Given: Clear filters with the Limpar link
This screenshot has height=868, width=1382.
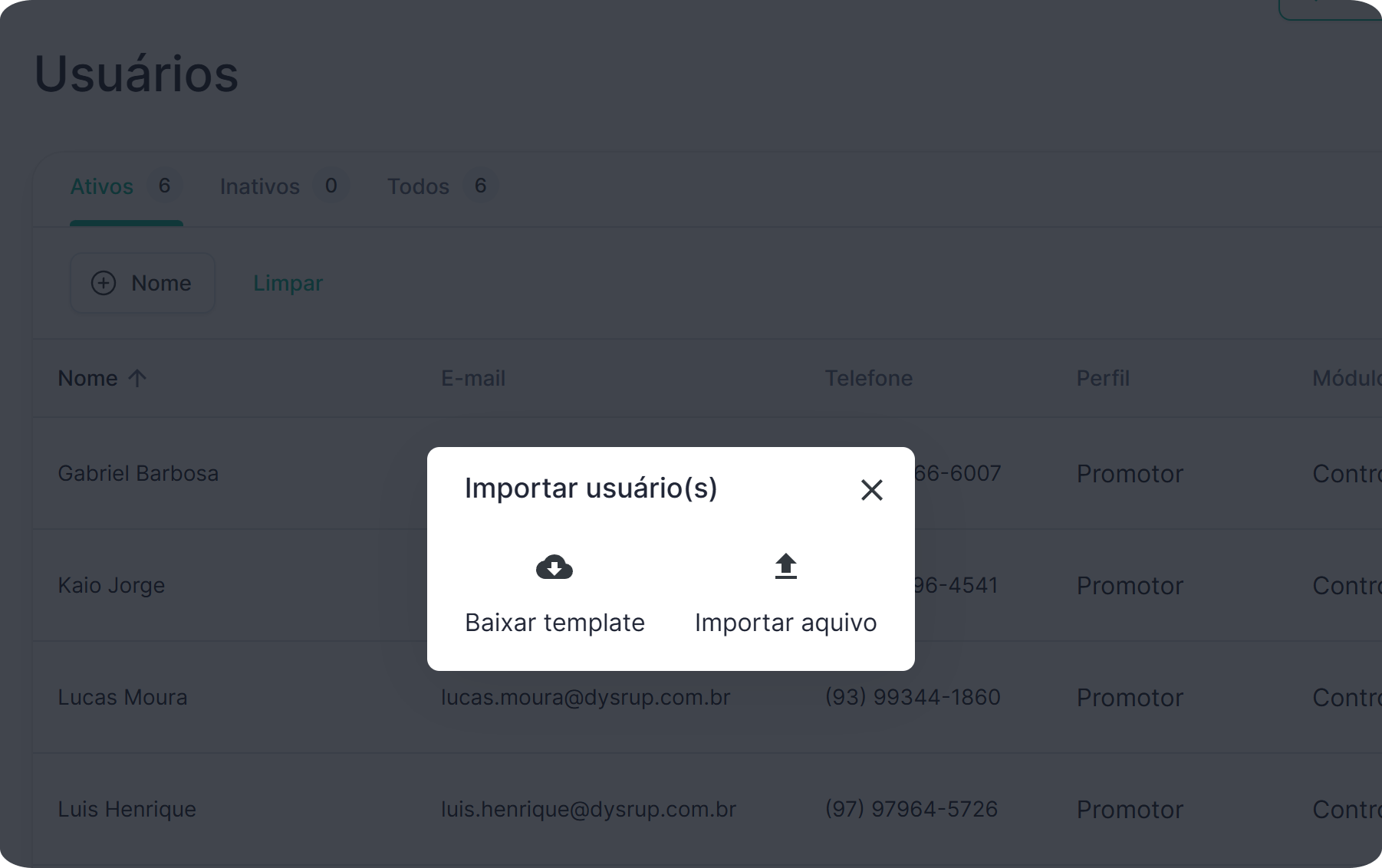Looking at the screenshot, I should (x=288, y=283).
